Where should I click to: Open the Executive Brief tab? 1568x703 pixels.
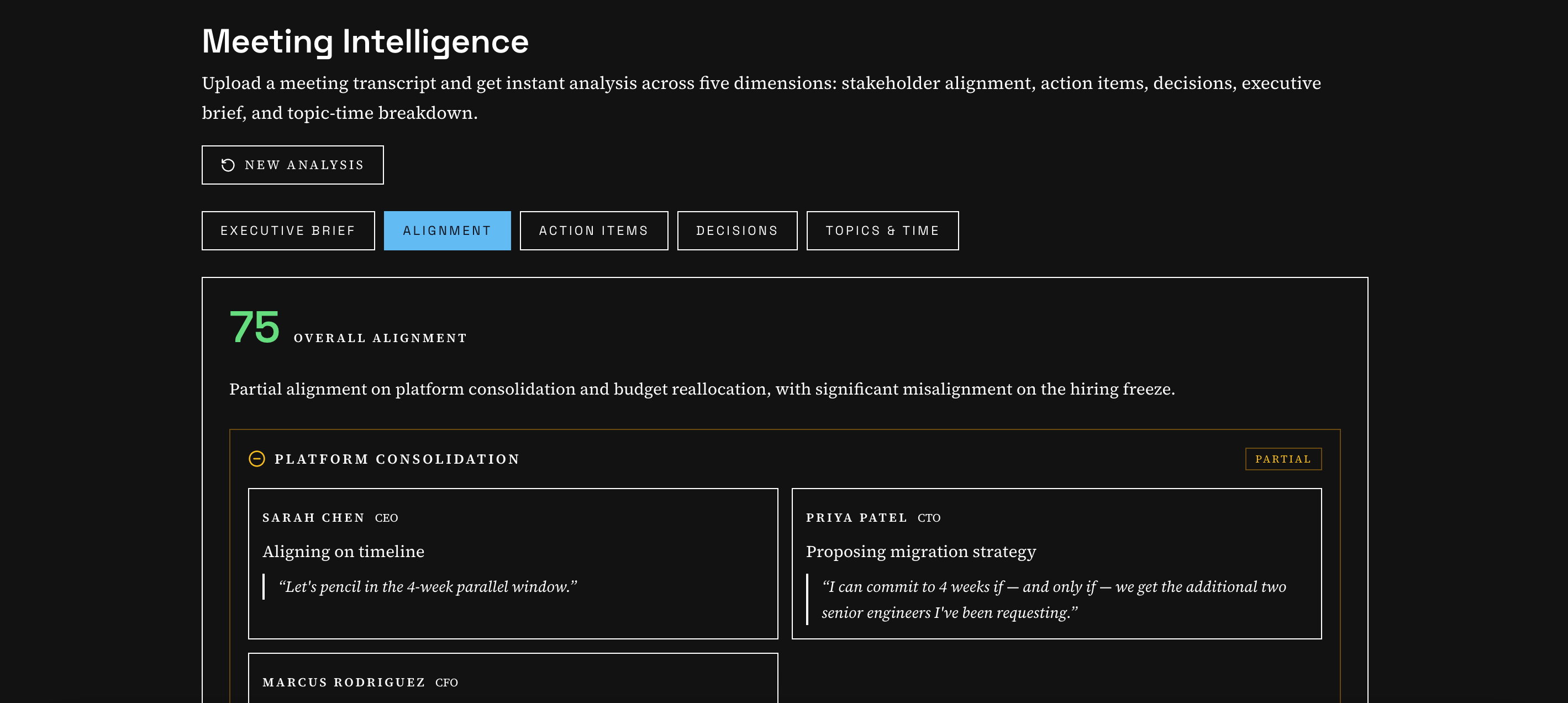(x=288, y=230)
